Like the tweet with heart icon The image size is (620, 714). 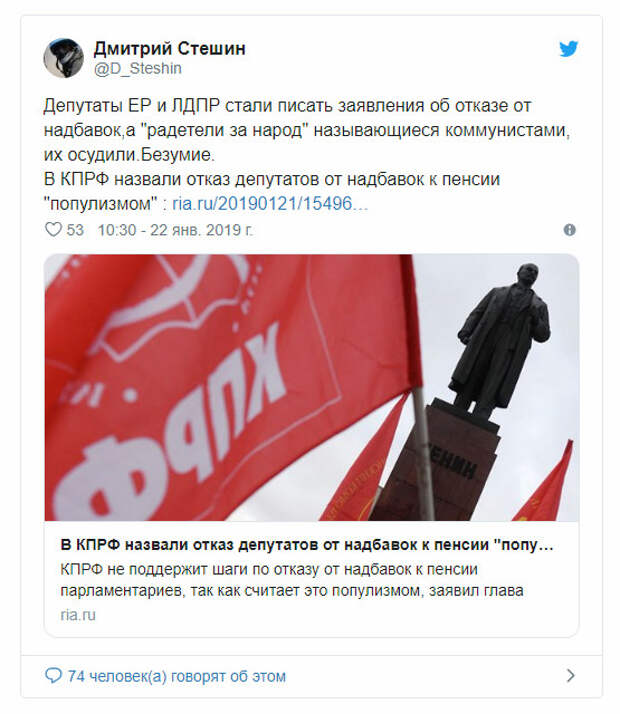pos(53,229)
